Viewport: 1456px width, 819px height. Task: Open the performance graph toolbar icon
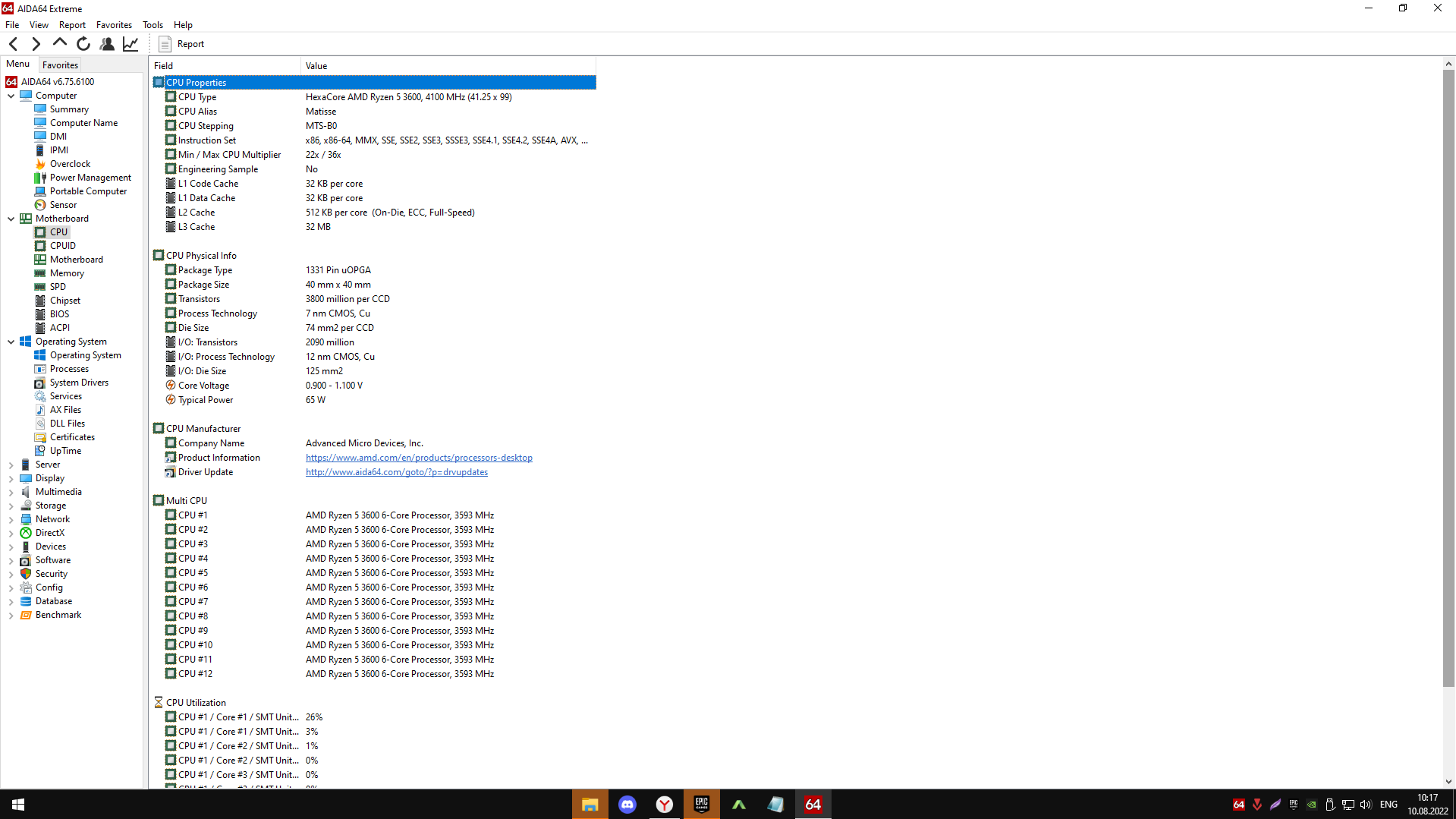[131, 44]
